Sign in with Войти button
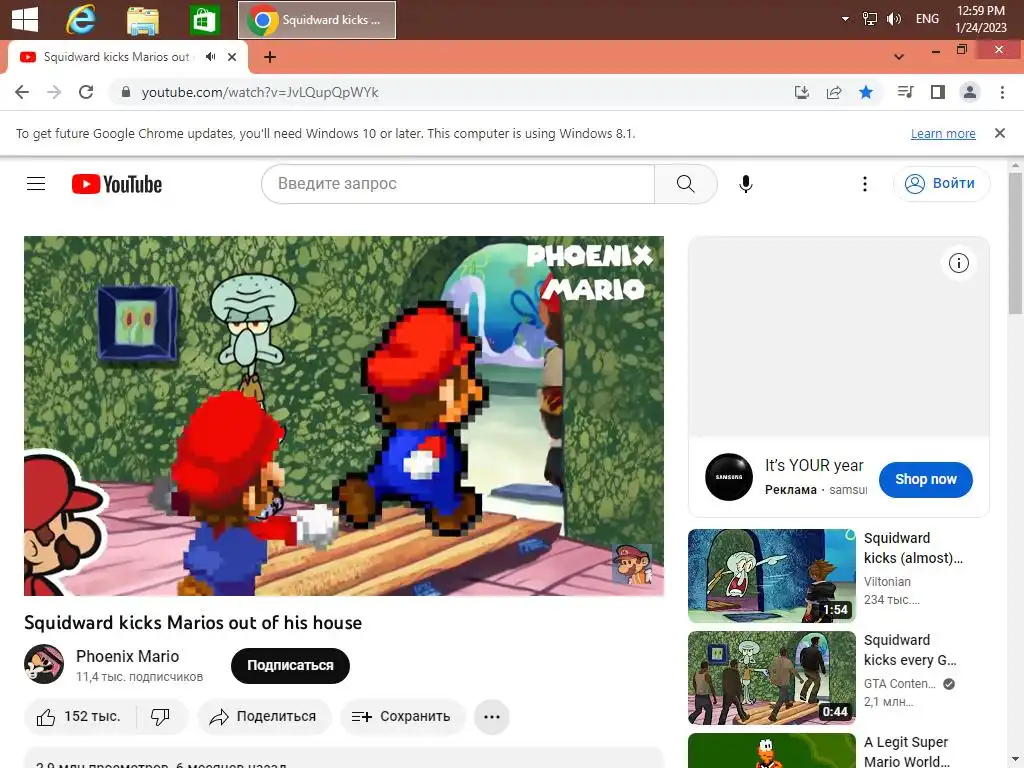Viewport: 1024px width, 768px height. pos(941,184)
